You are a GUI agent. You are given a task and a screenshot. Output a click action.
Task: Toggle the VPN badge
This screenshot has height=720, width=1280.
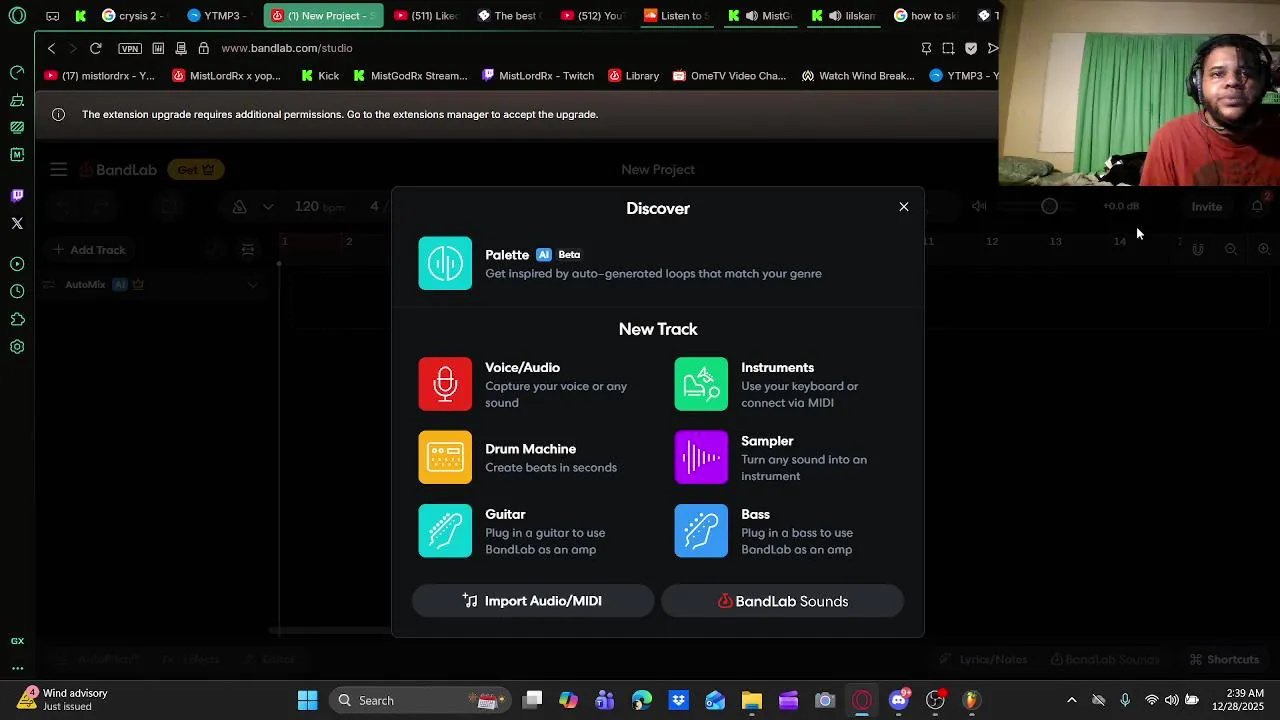[130, 48]
